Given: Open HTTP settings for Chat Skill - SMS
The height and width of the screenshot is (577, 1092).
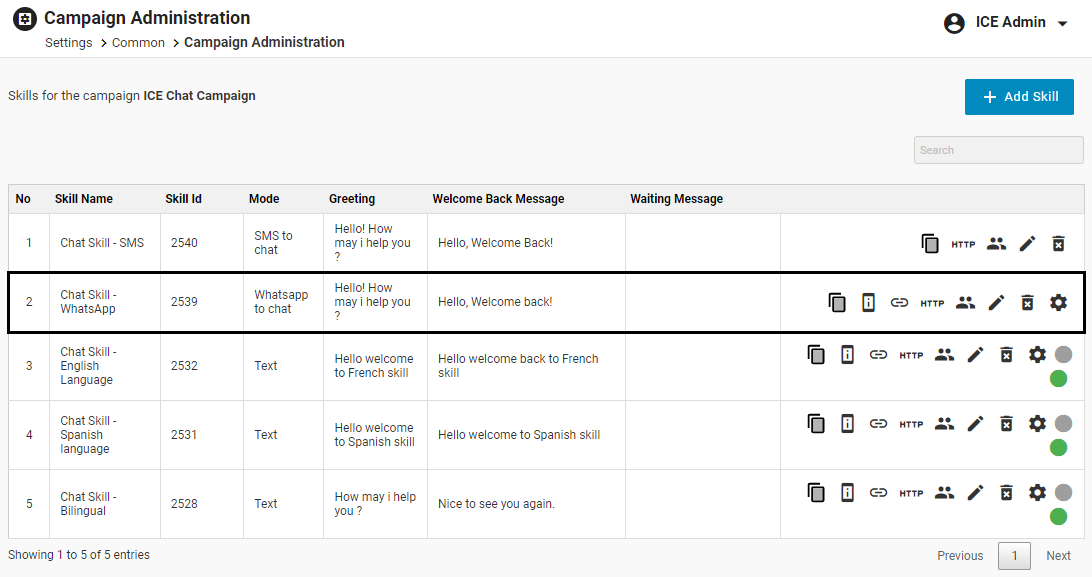Looking at the screenshot, I should pos(963,244).
